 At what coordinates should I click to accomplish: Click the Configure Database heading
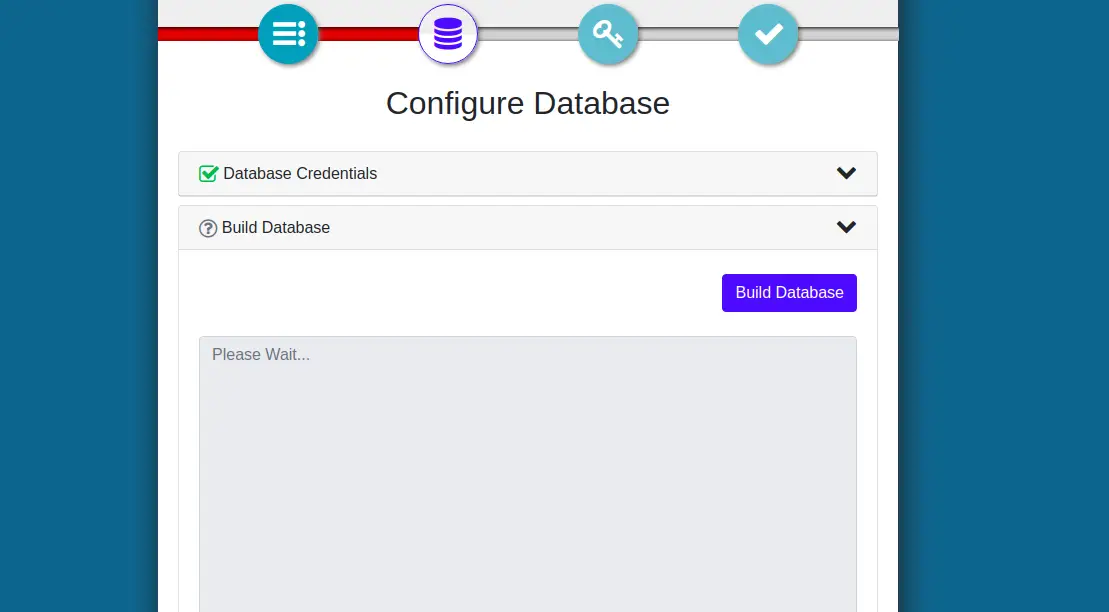528,103
